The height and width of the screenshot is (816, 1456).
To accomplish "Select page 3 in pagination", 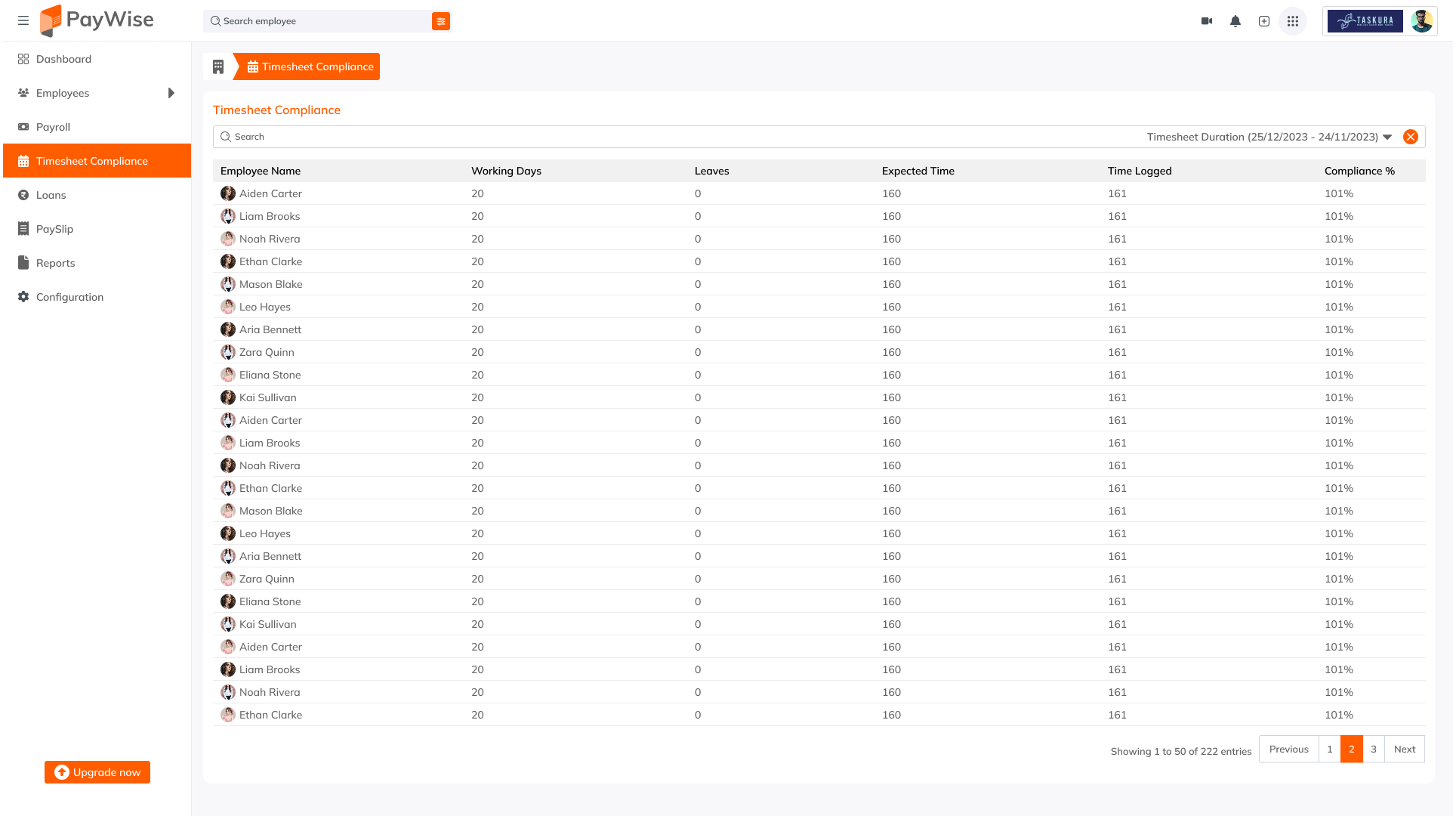I will pyautogui.click(x=1374, y=749).
